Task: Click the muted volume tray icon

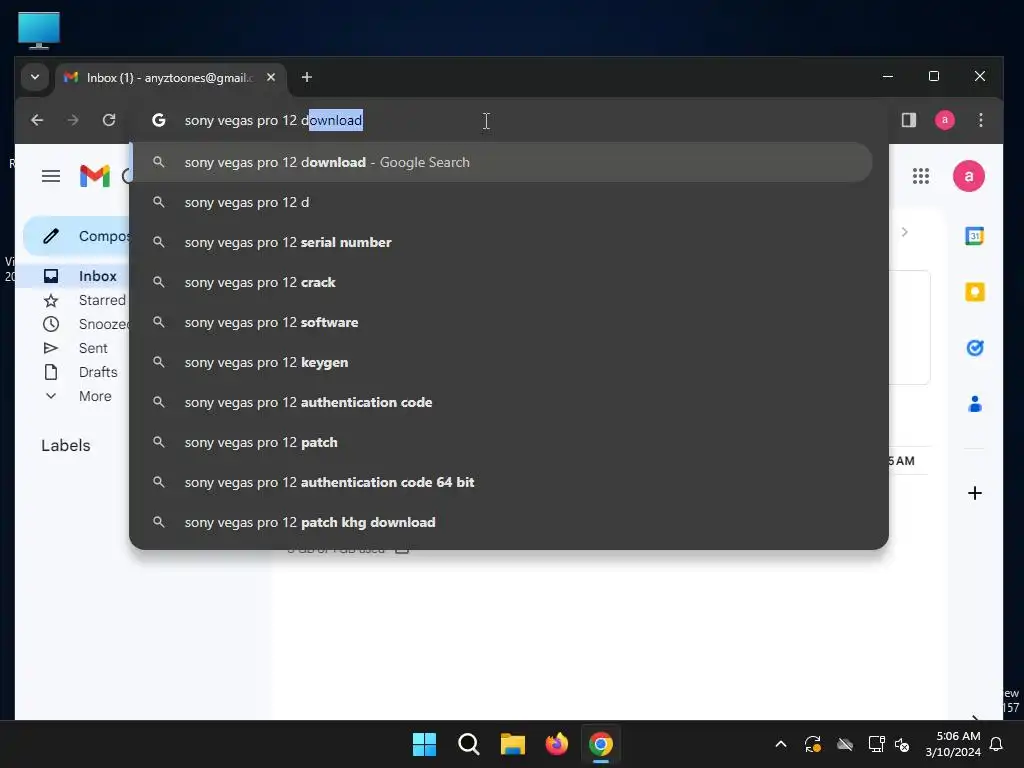Action: tap(902, 744)
